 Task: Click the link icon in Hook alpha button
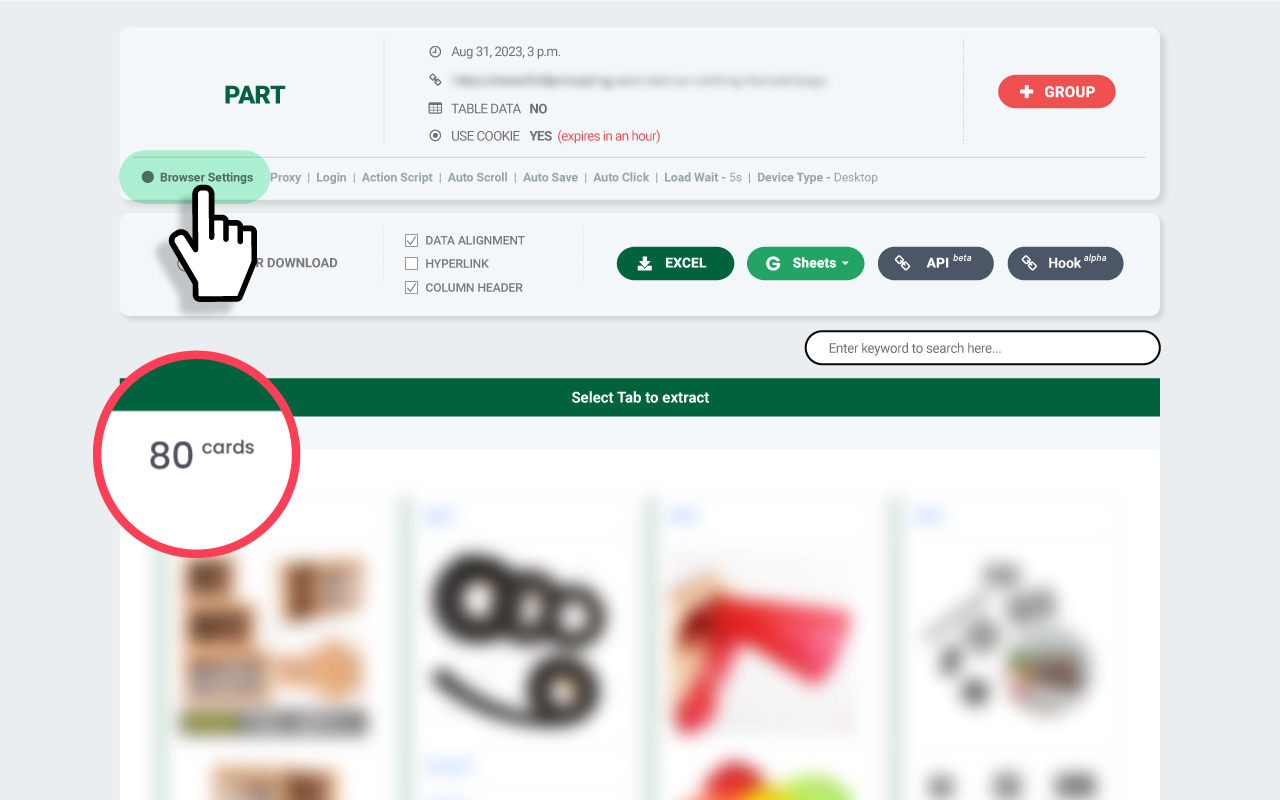[x=1029, y=263]
